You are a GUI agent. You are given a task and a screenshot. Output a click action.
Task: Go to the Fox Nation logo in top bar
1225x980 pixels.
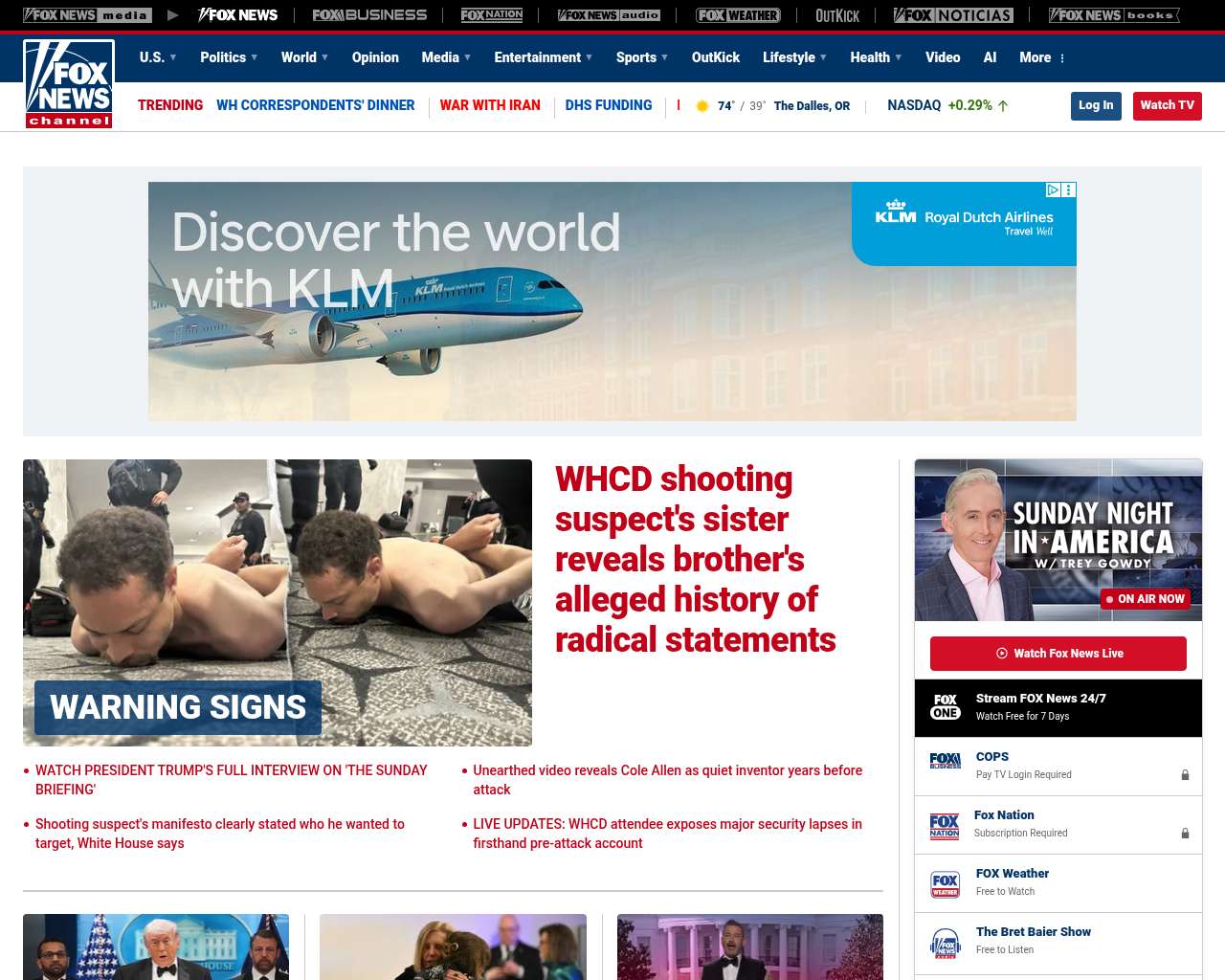492,15
